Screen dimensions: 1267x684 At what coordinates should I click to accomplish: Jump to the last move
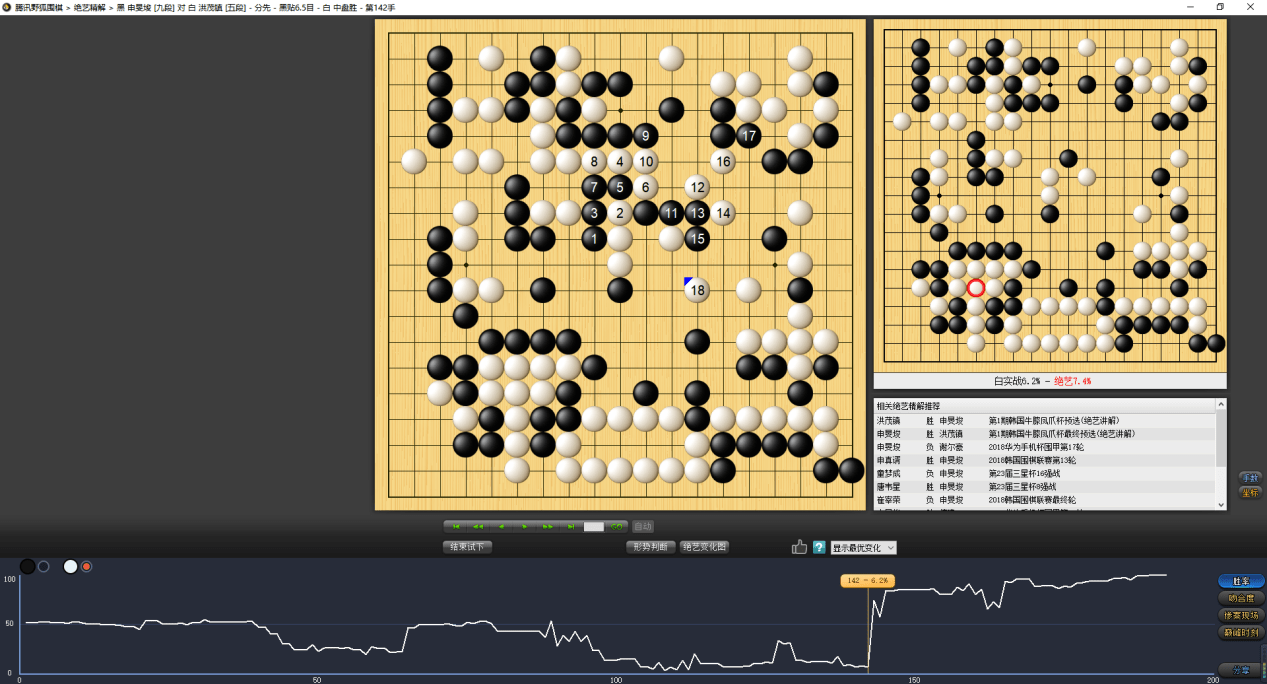571,526
